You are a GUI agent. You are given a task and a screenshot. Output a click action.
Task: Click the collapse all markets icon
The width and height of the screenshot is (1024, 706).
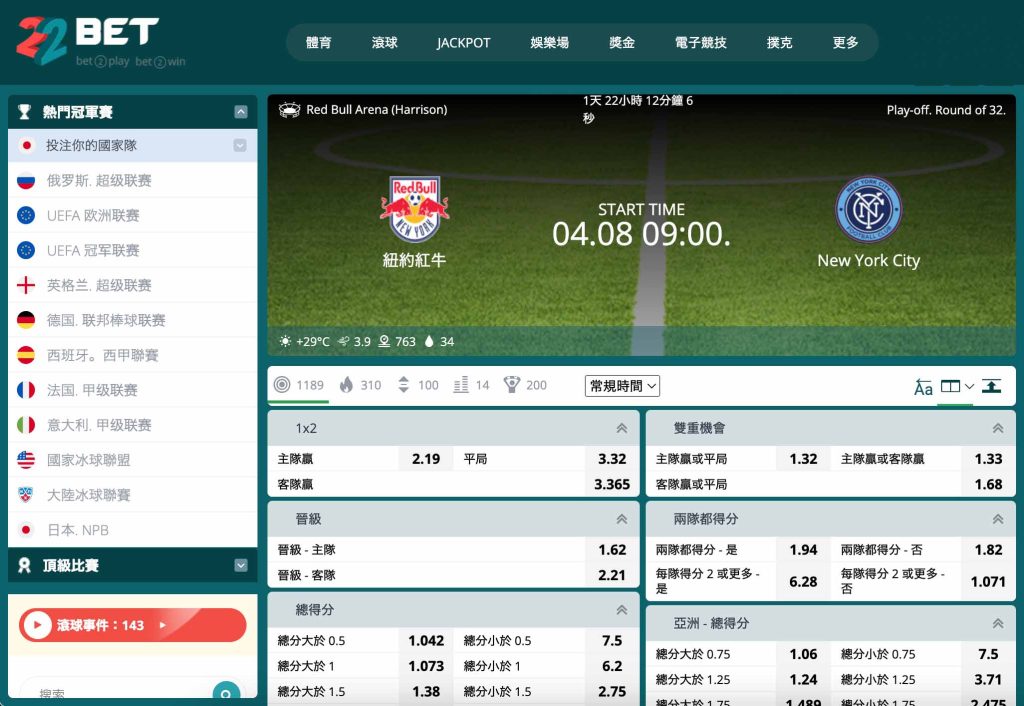coord(991,386)
